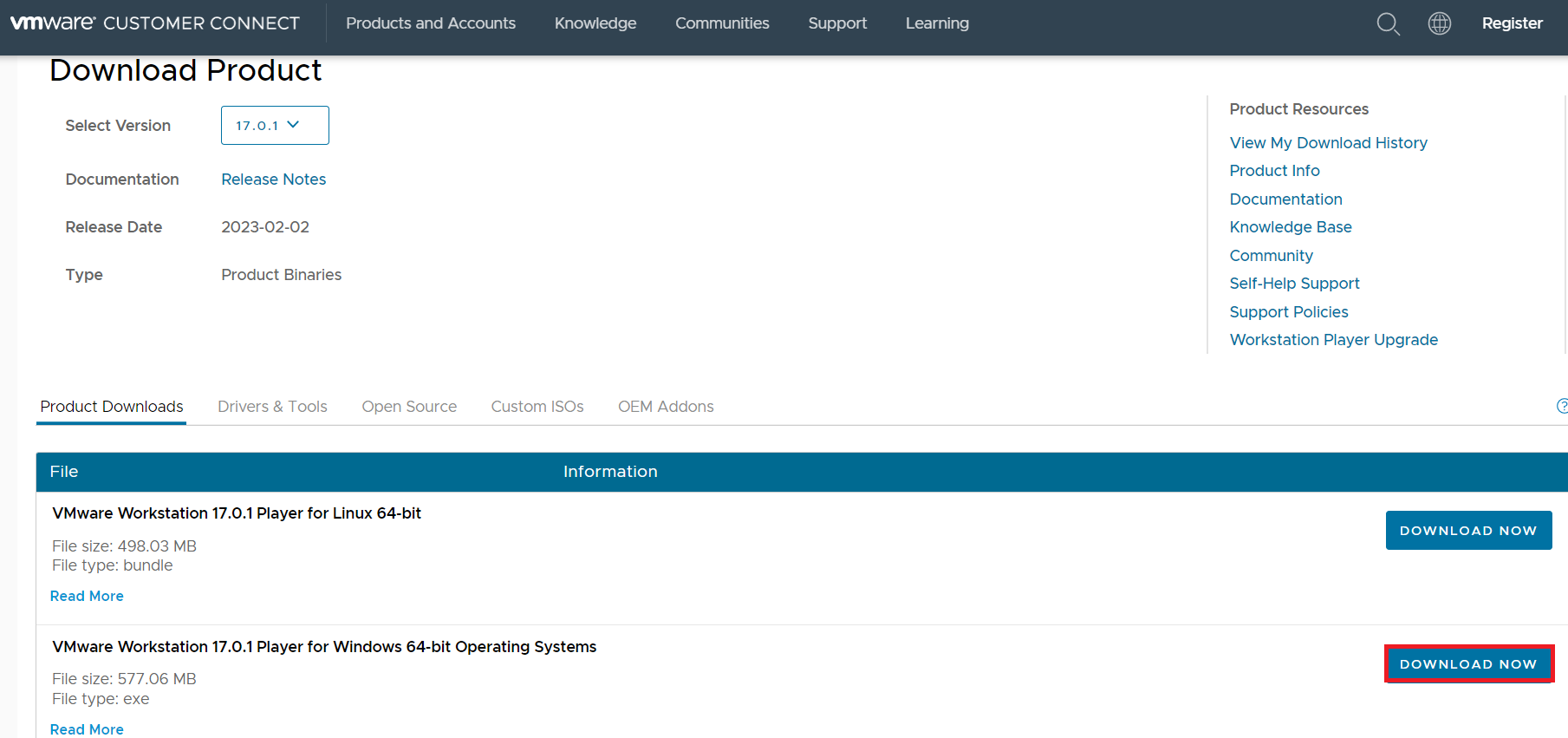Click the Information column header
The width and height of the screenshot is (1568, 738).
[x=610, y=472]
